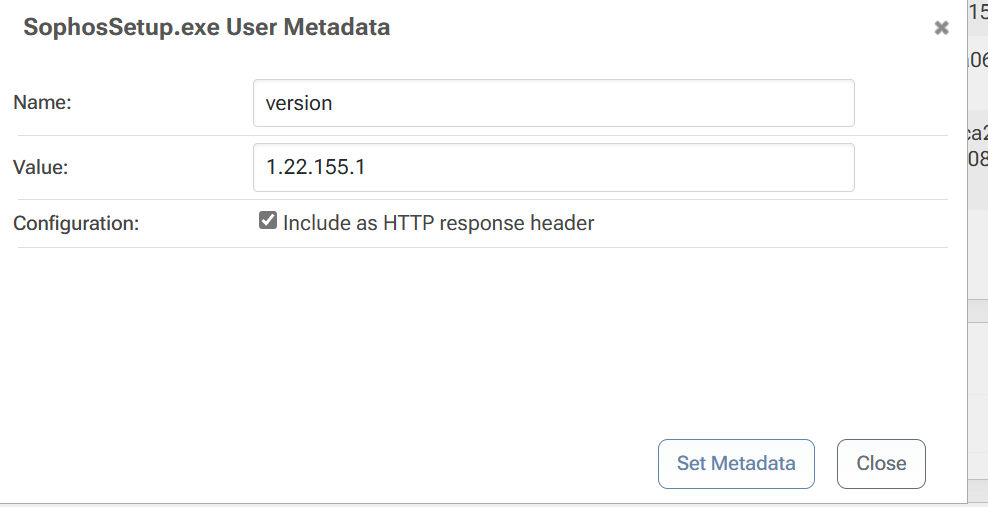Click the Close button in the dialog footer

881,464
